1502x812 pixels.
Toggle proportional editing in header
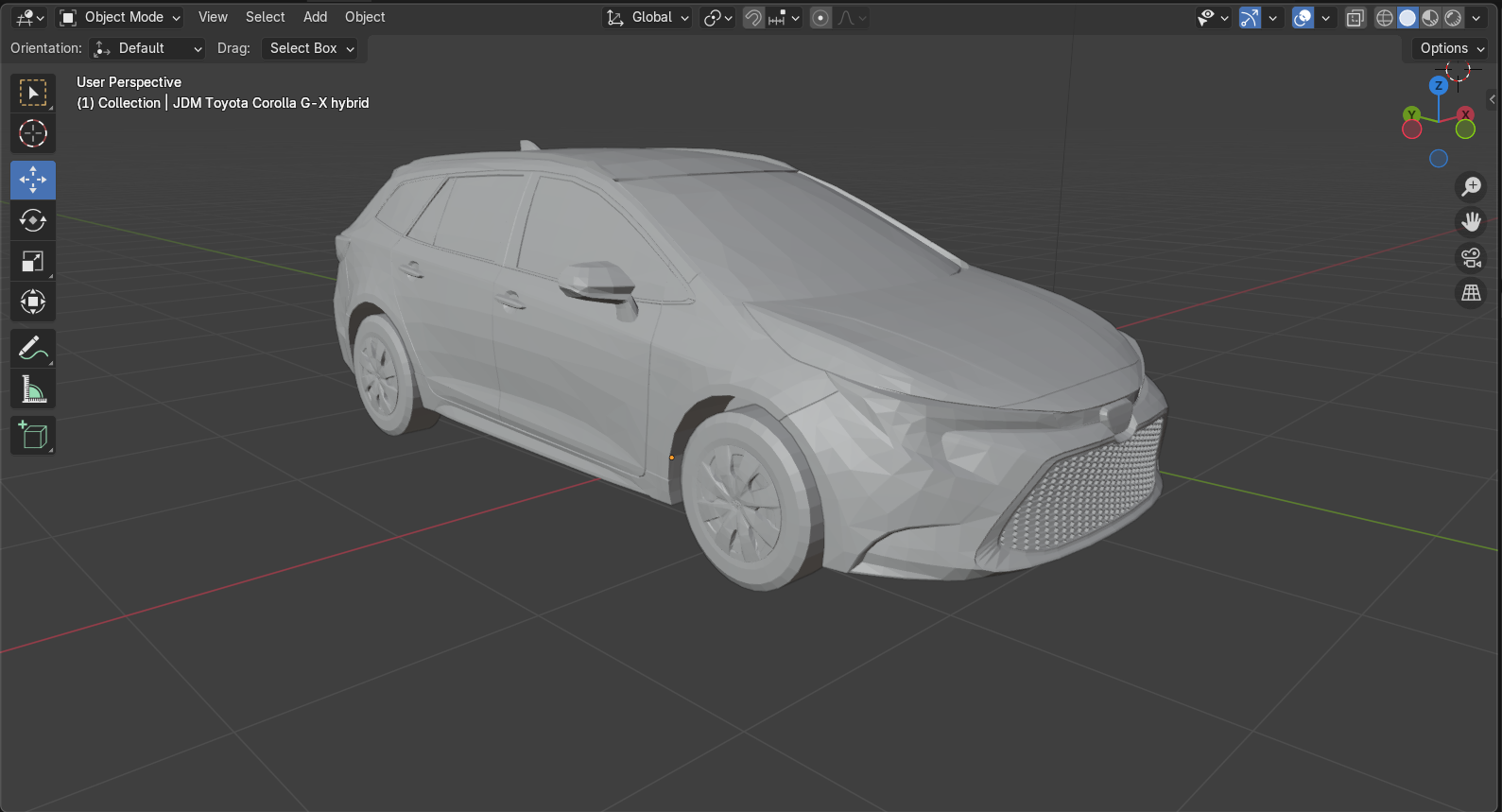click(820, 17)
